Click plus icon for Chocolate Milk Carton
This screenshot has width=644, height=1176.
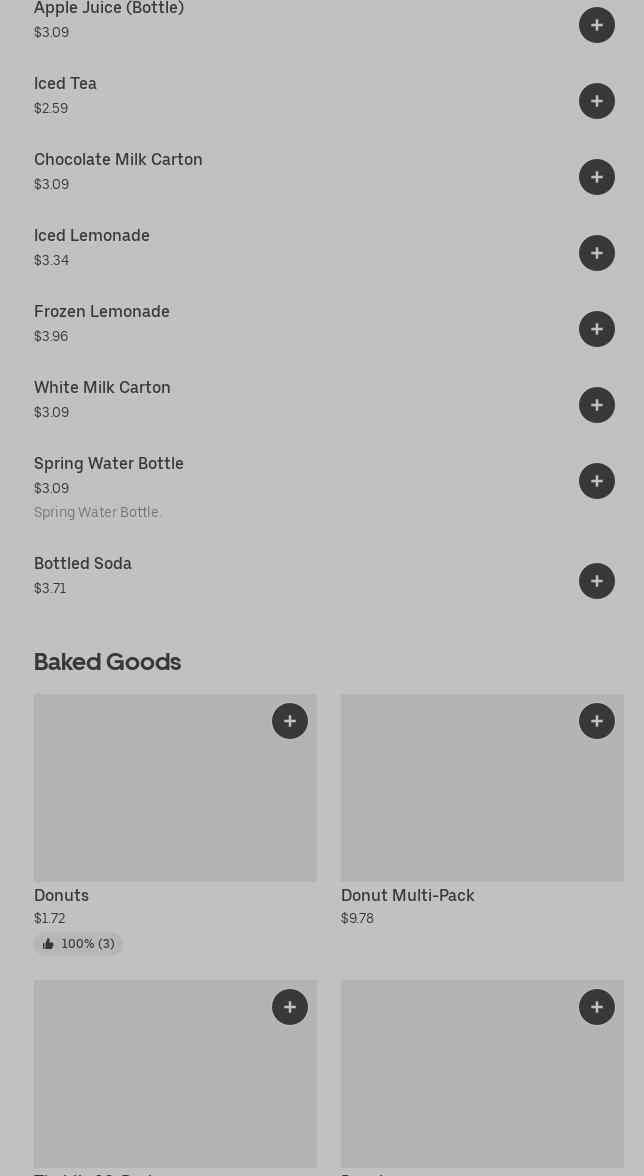[597, 177]
